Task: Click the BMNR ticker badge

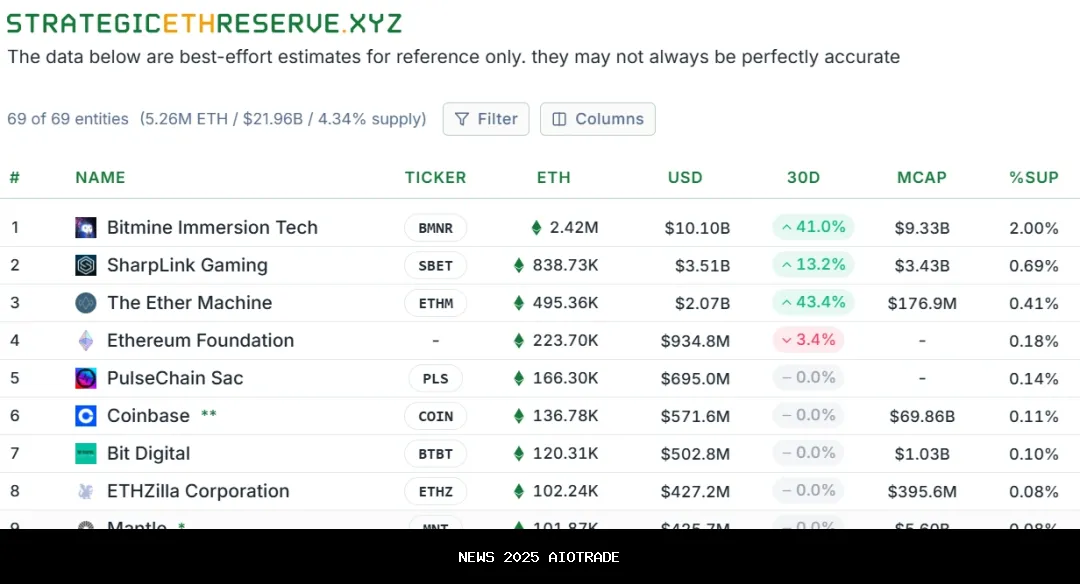Action: pyautogui.click(x=435, y=228)
